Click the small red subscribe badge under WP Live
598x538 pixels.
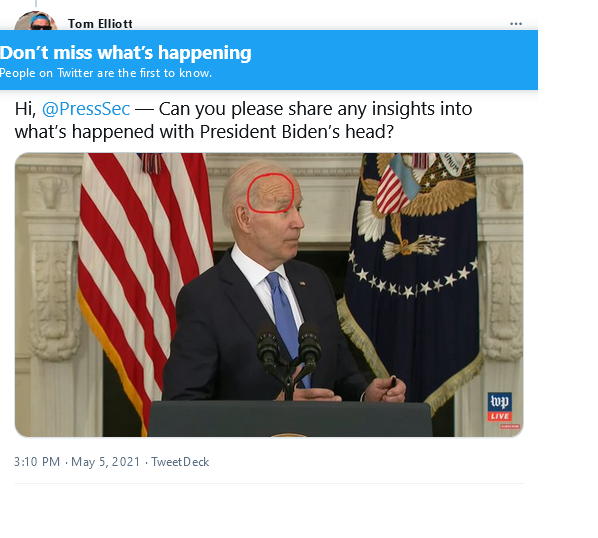tap(510, 426)
